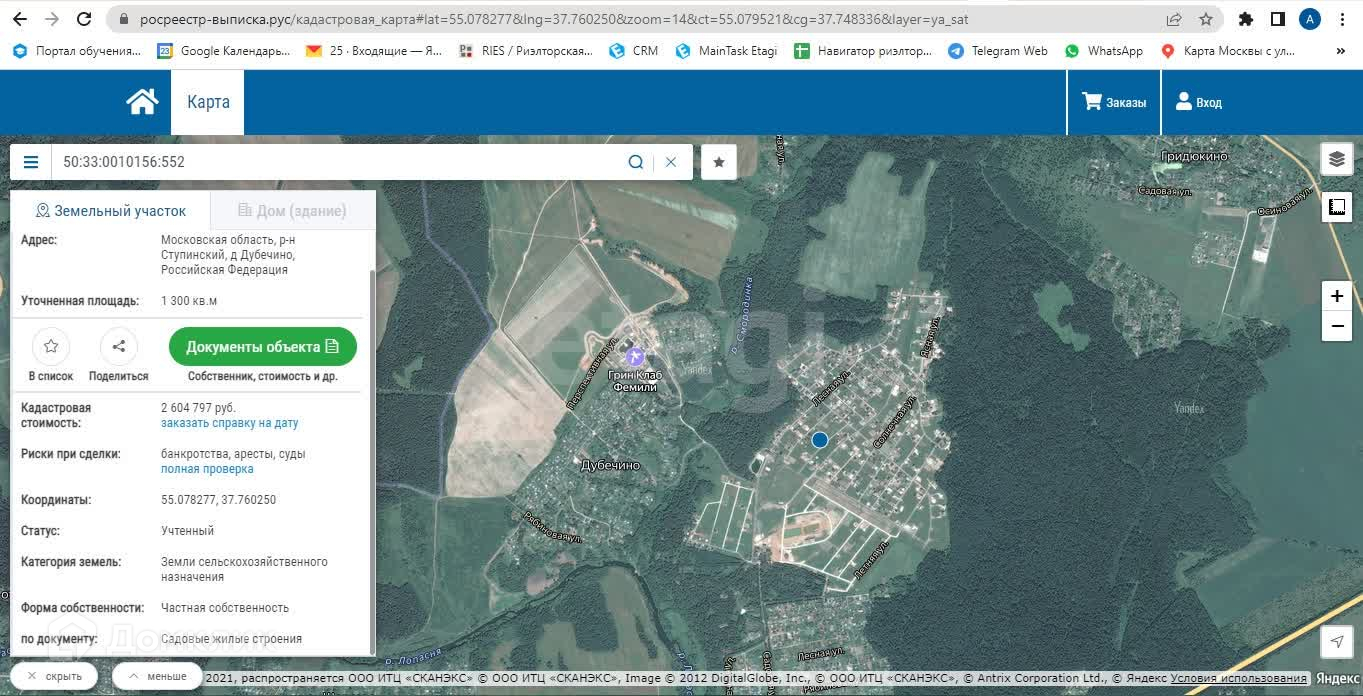Clear the cadastral number search field

(x=671, y=162)
